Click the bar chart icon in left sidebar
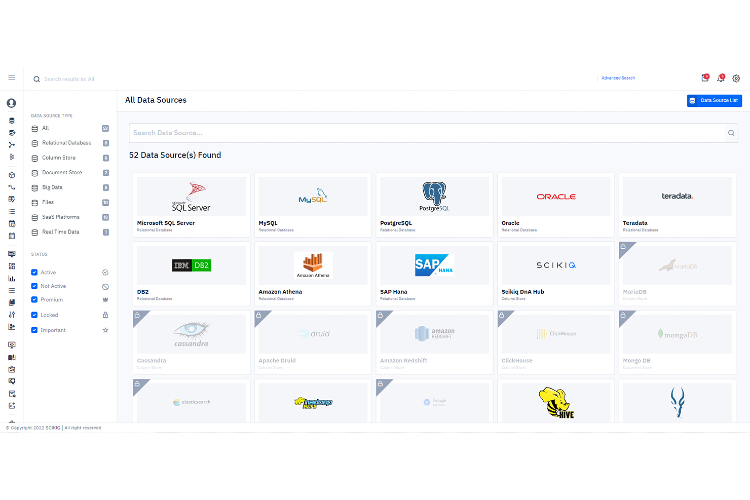Screen dimensions: 750x500 click(x=12, y=278)
